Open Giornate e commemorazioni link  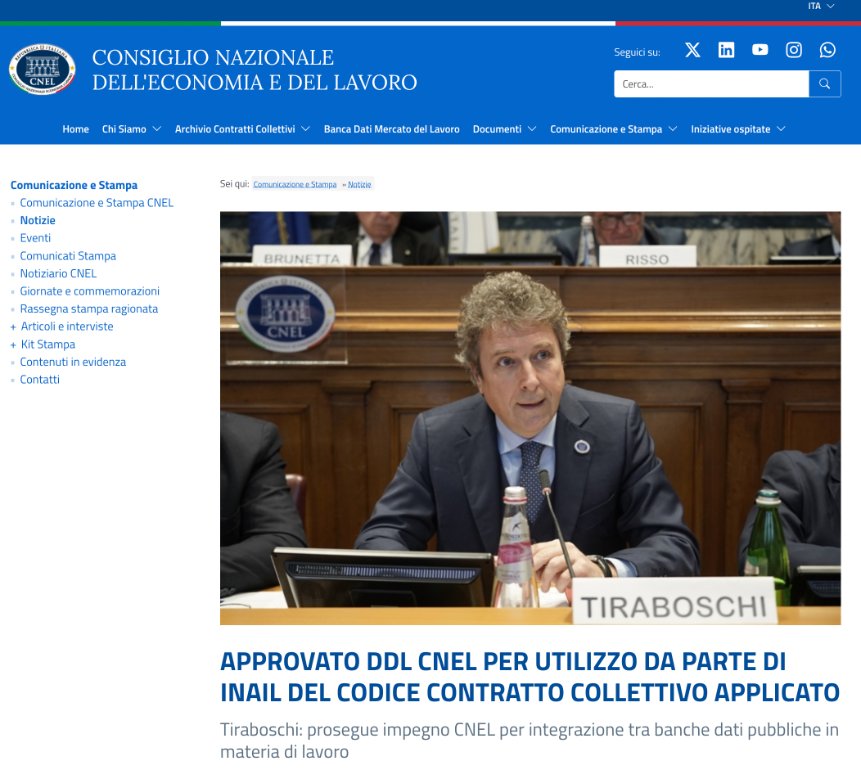point(90,291)
